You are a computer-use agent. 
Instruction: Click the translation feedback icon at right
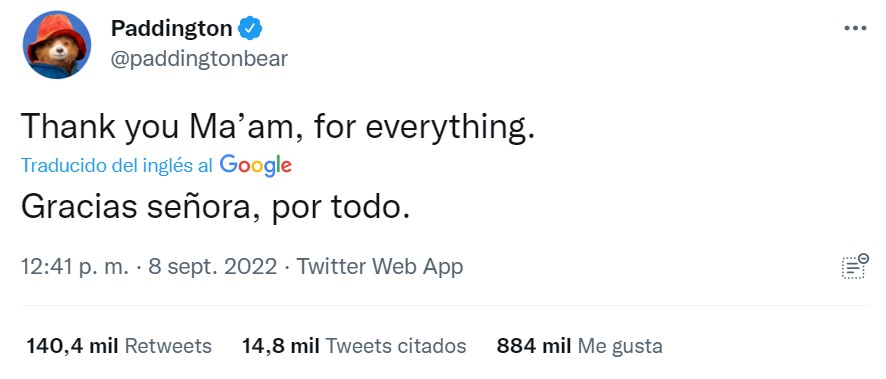[x=855, y=266]
